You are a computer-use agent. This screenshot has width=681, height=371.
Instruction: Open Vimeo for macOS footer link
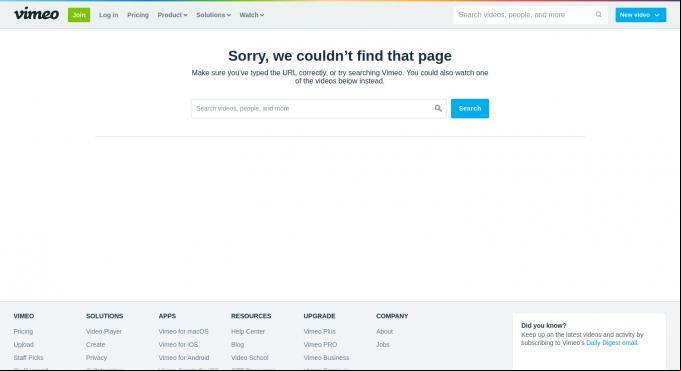pos(183,331)
